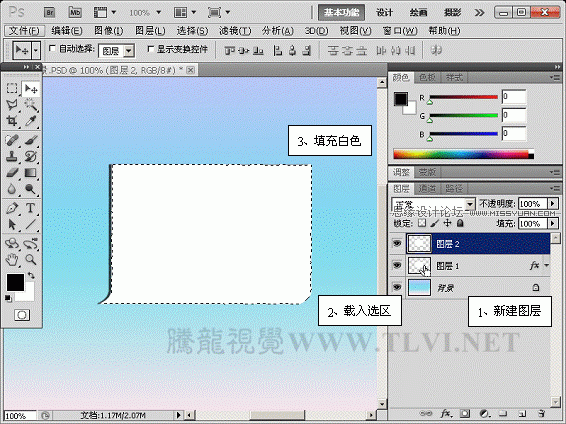Switch to the 通道 tab
The height and width of the screenshot is (424, 566).
(427, 188)
